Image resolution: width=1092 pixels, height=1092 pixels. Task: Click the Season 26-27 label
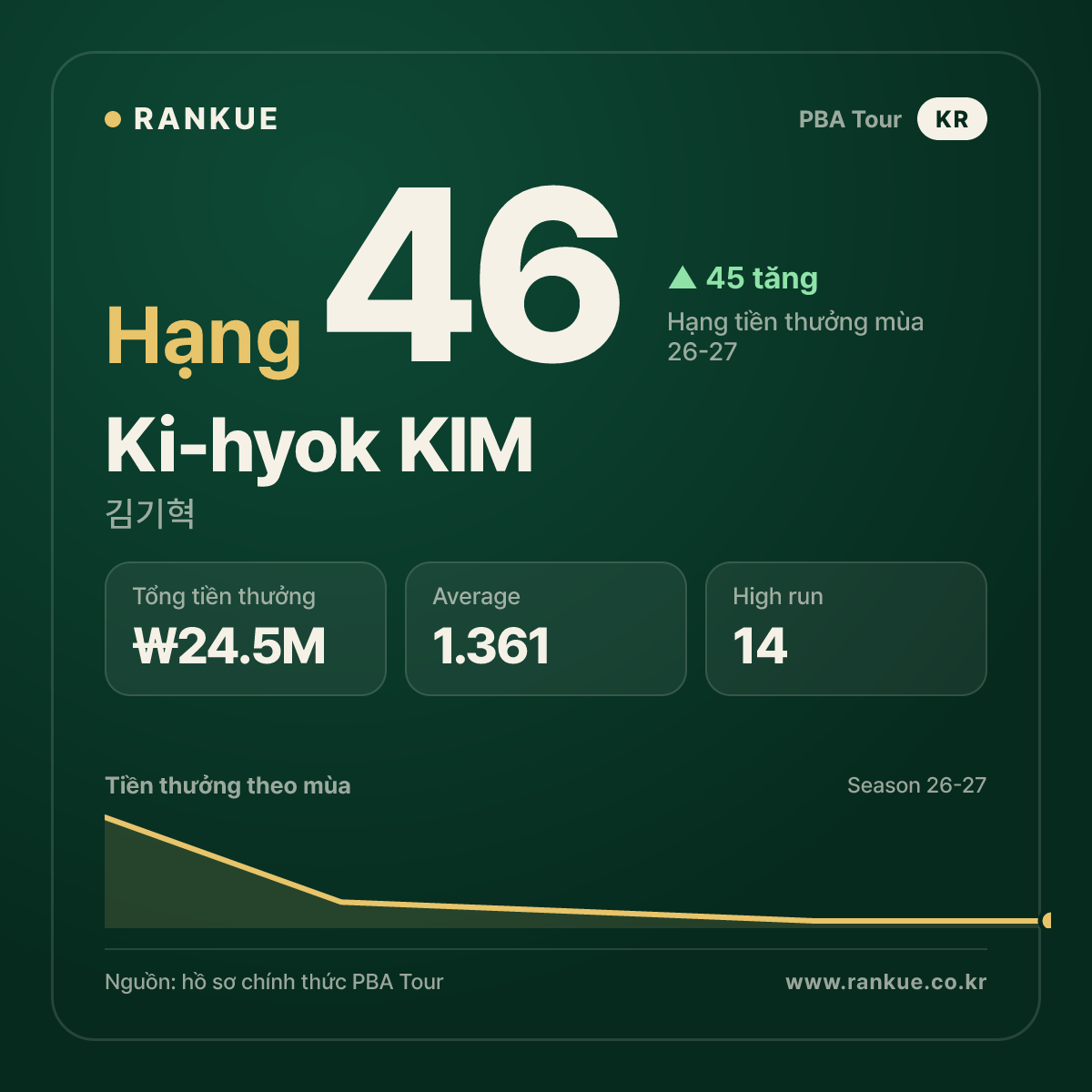[916, 785]
